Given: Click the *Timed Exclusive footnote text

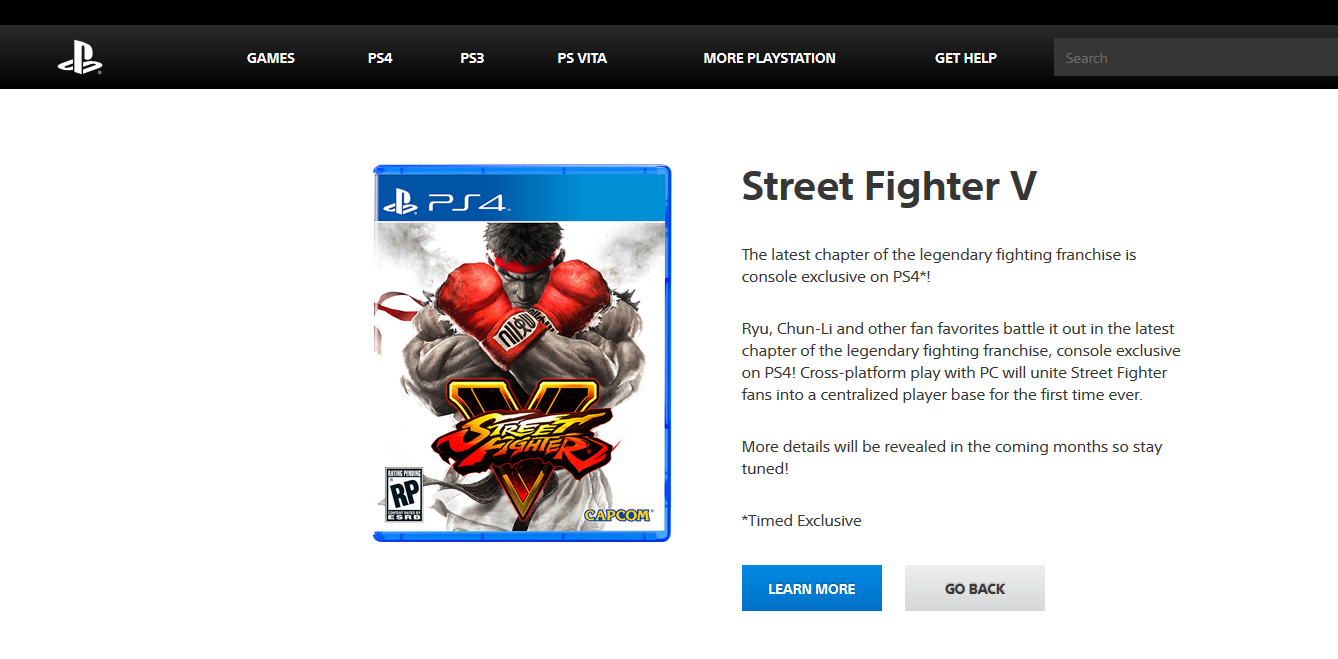Looking at the screenshot, I should coord(801,520).
